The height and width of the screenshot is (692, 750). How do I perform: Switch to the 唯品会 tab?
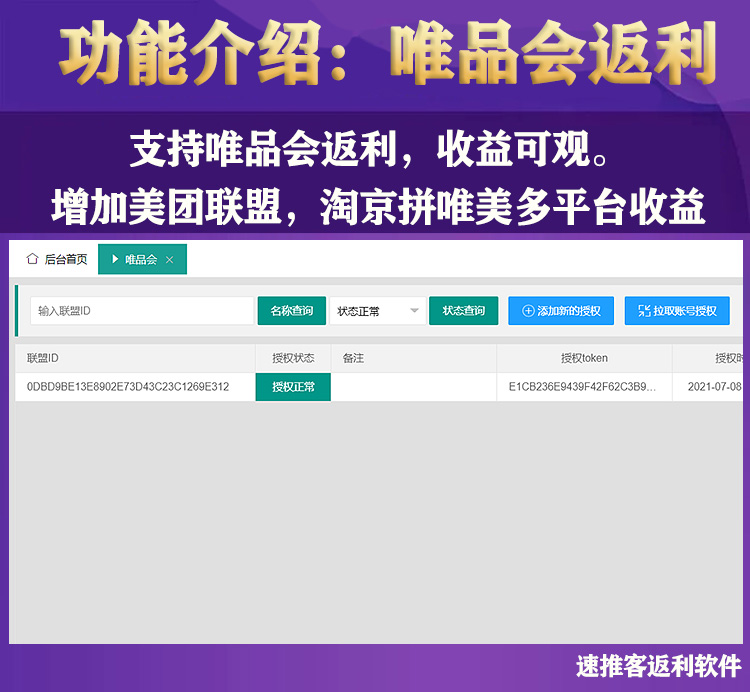tap(142, 259)
